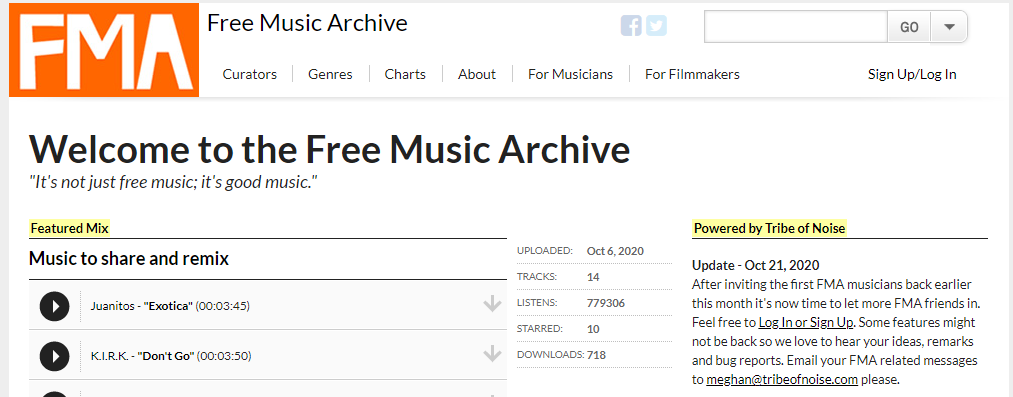This screenshot has width=1013, height=397.
Task: Open the "Music to share and remix" mix
Action: 129,259
